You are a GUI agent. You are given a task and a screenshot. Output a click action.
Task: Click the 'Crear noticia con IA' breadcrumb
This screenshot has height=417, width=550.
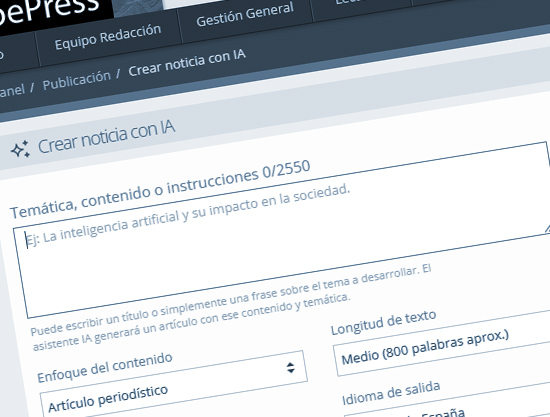(x=187, y=62)
